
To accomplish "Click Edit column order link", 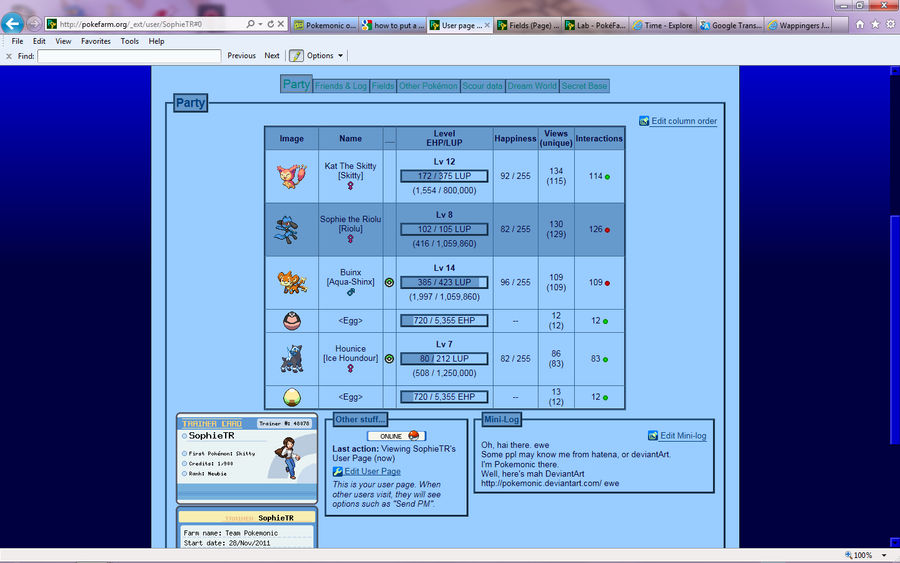I will pyautogui.click(x=684, y=121).
